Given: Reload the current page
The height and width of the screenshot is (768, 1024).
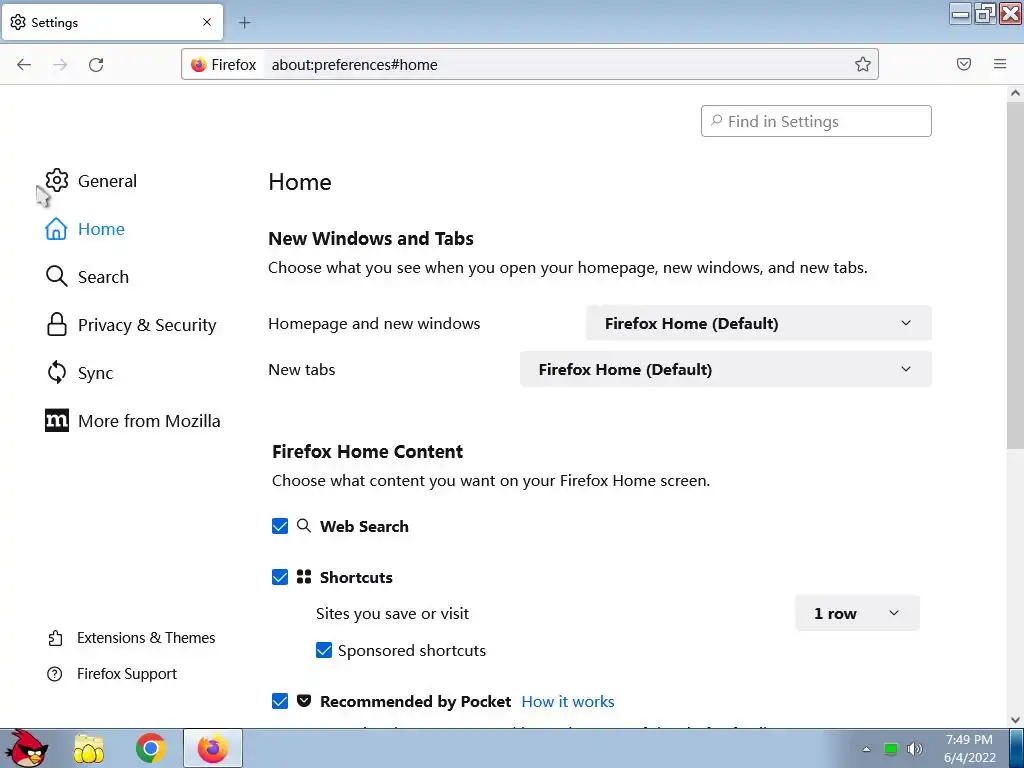Looking at the screenshot, I should tap(96, 64).
